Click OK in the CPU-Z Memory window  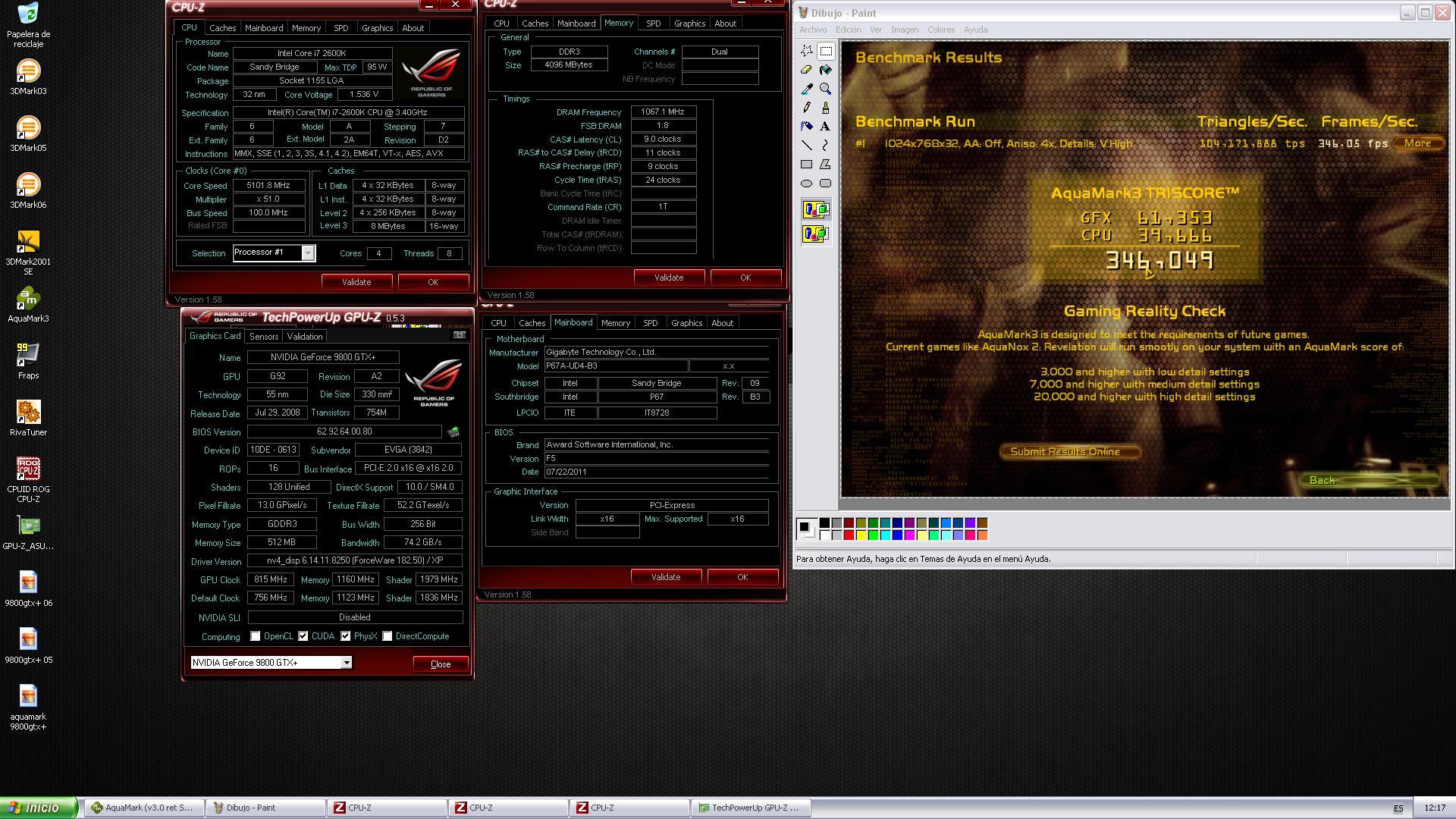coord(745,278)
